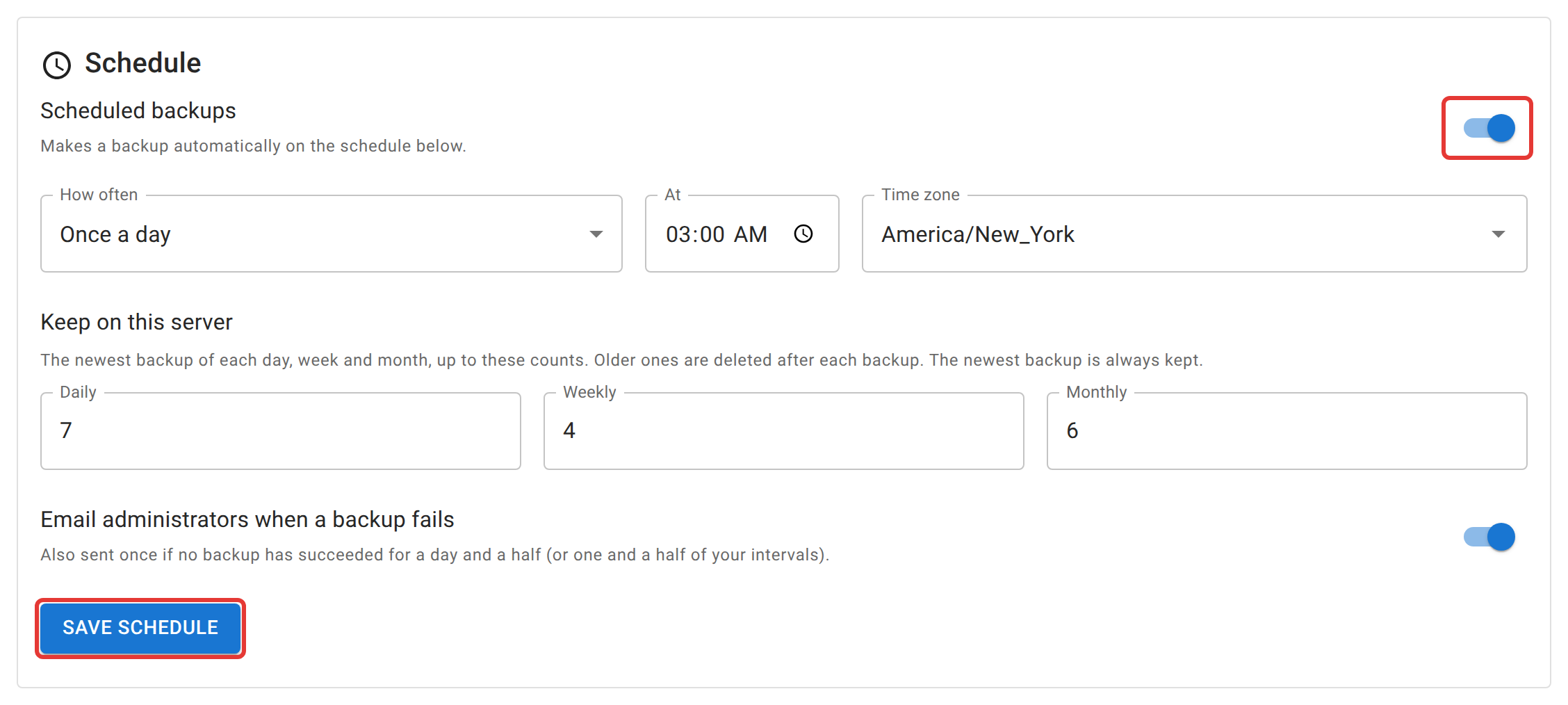Expand the Time zone dropdown
The width and height of the screenshot is (1568, 705).
coord(1194,234)
